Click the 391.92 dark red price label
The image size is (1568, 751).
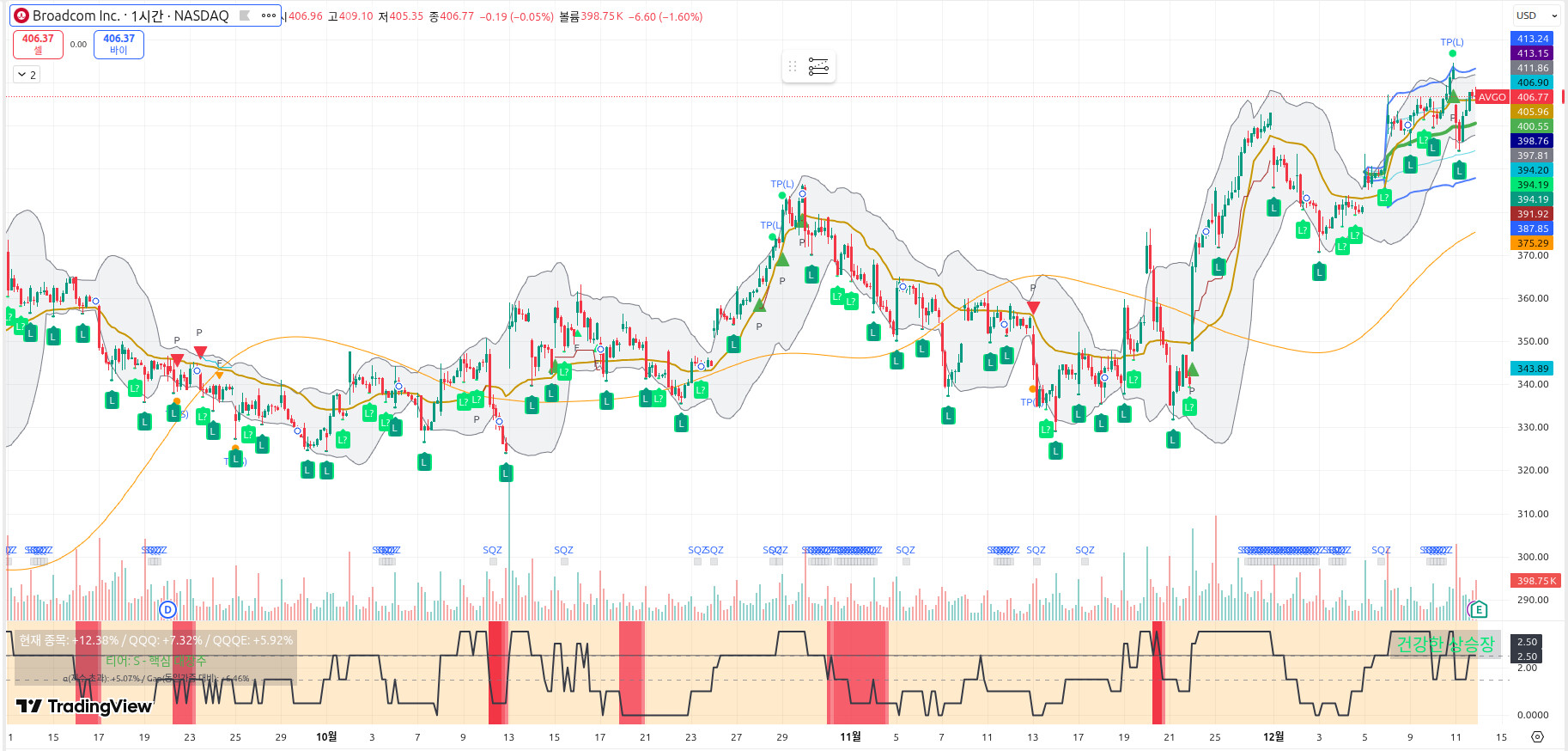point(1532,214)
